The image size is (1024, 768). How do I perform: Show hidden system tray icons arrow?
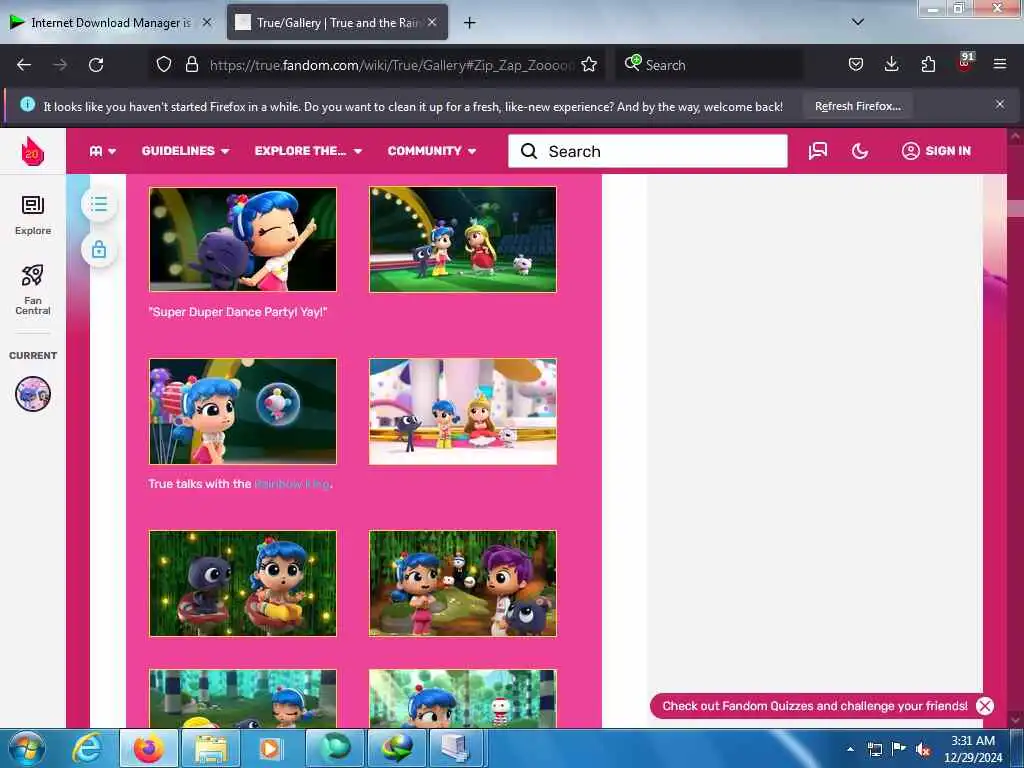(x=850, y=749)
